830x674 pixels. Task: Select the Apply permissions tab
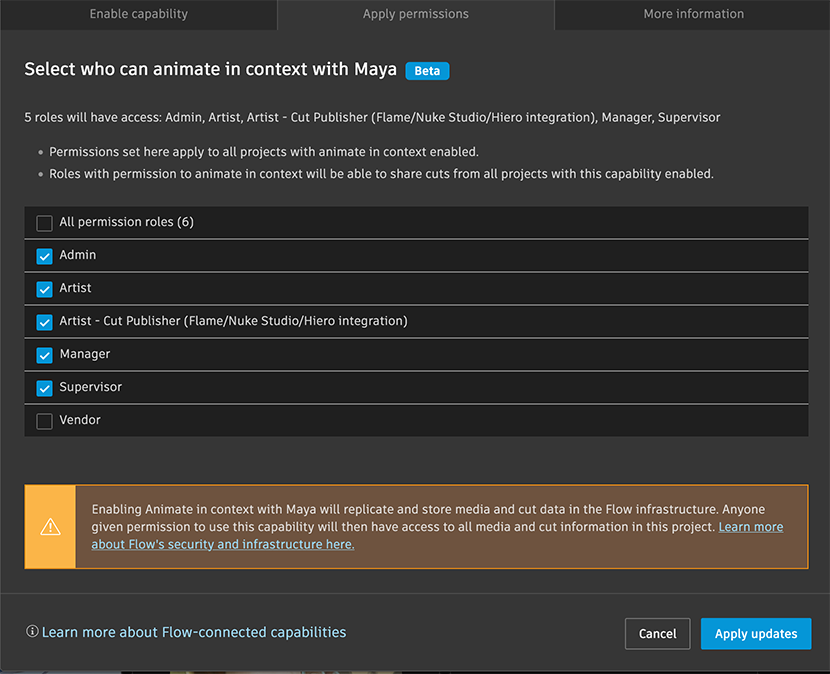pyautogui.click(x=415, y=14)
